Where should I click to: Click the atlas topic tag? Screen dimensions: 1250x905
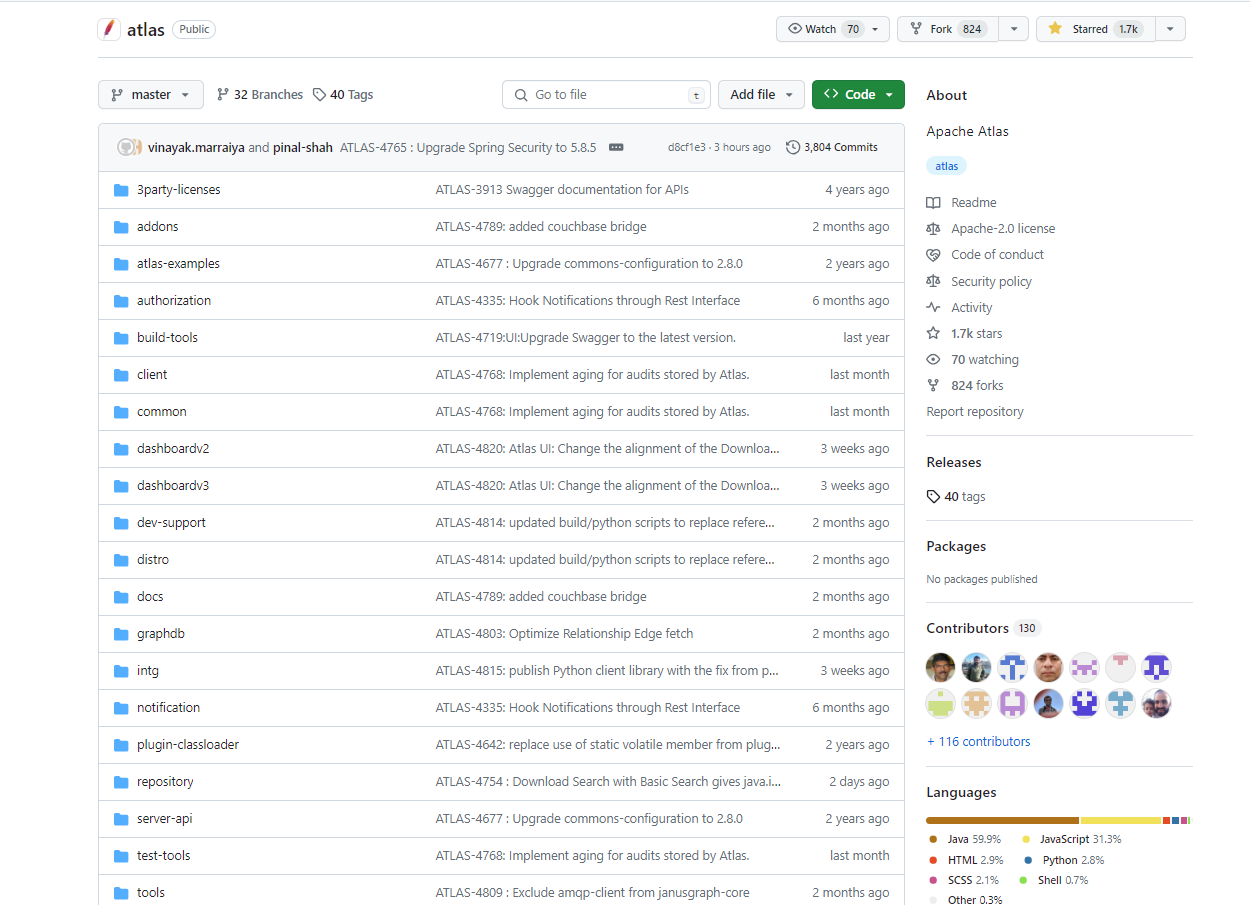pyautogui.click(x=947, y=166)
